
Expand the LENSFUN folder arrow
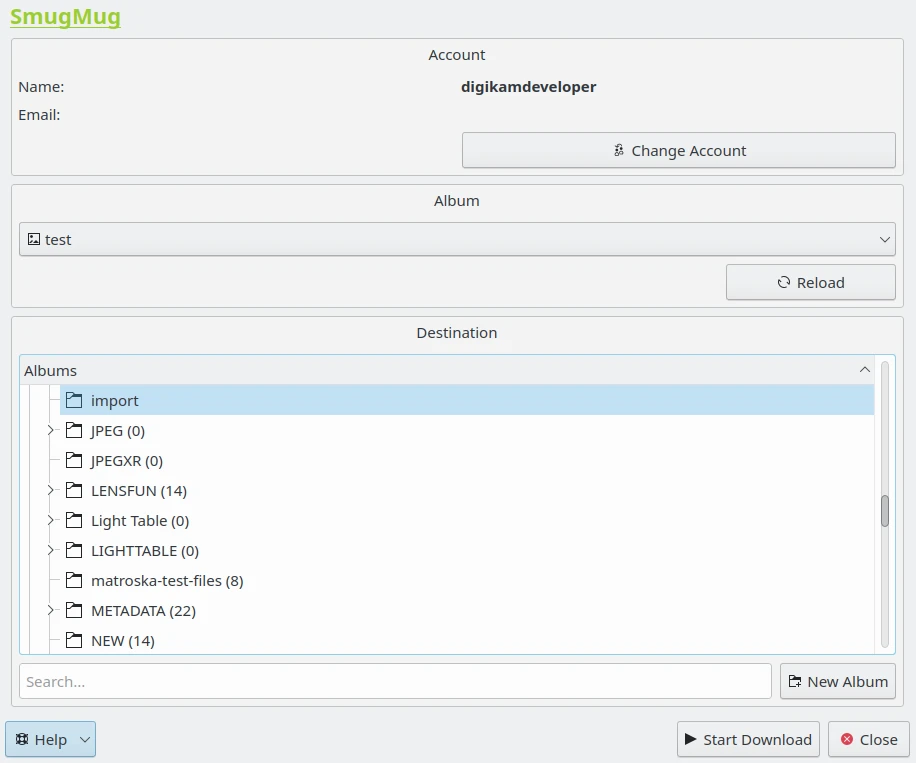coord(51,491)
